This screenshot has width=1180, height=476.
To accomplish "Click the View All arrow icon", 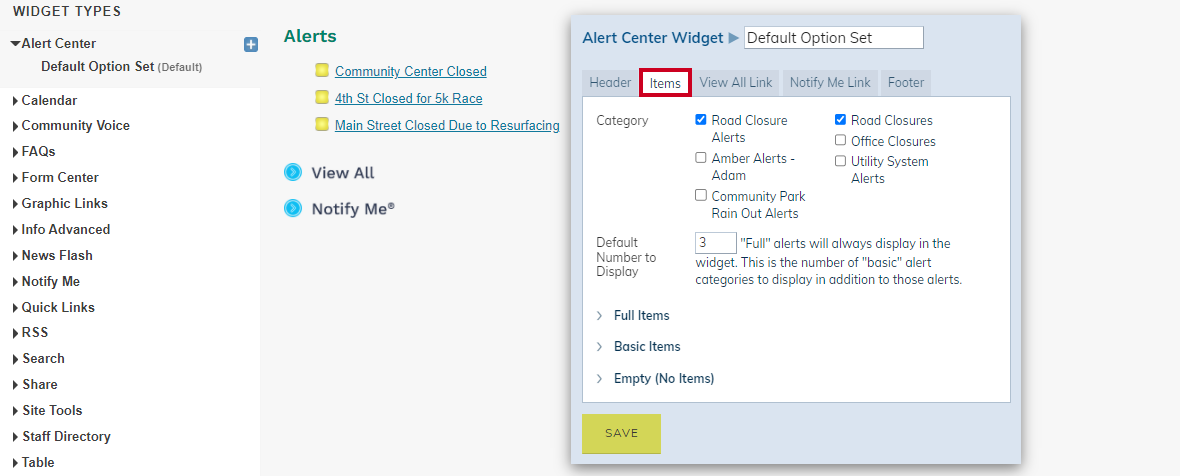I will click(x=293, y=173).
